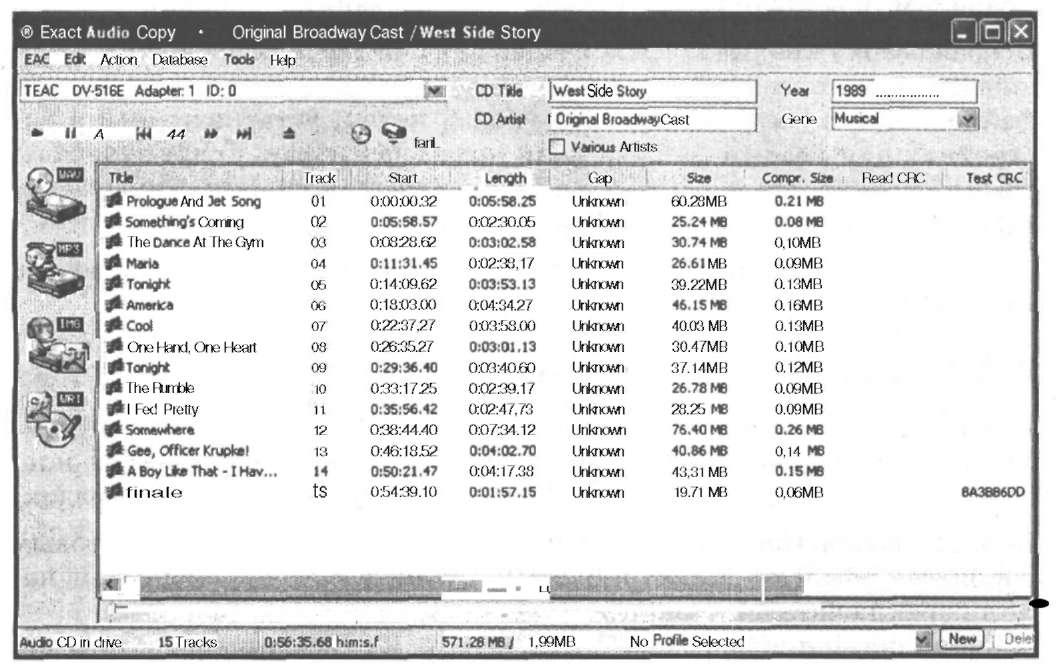Image resolution: width=1056 pixels, height=669 pixels.
Task: Start playback with the play button
Action: point(37,133)
